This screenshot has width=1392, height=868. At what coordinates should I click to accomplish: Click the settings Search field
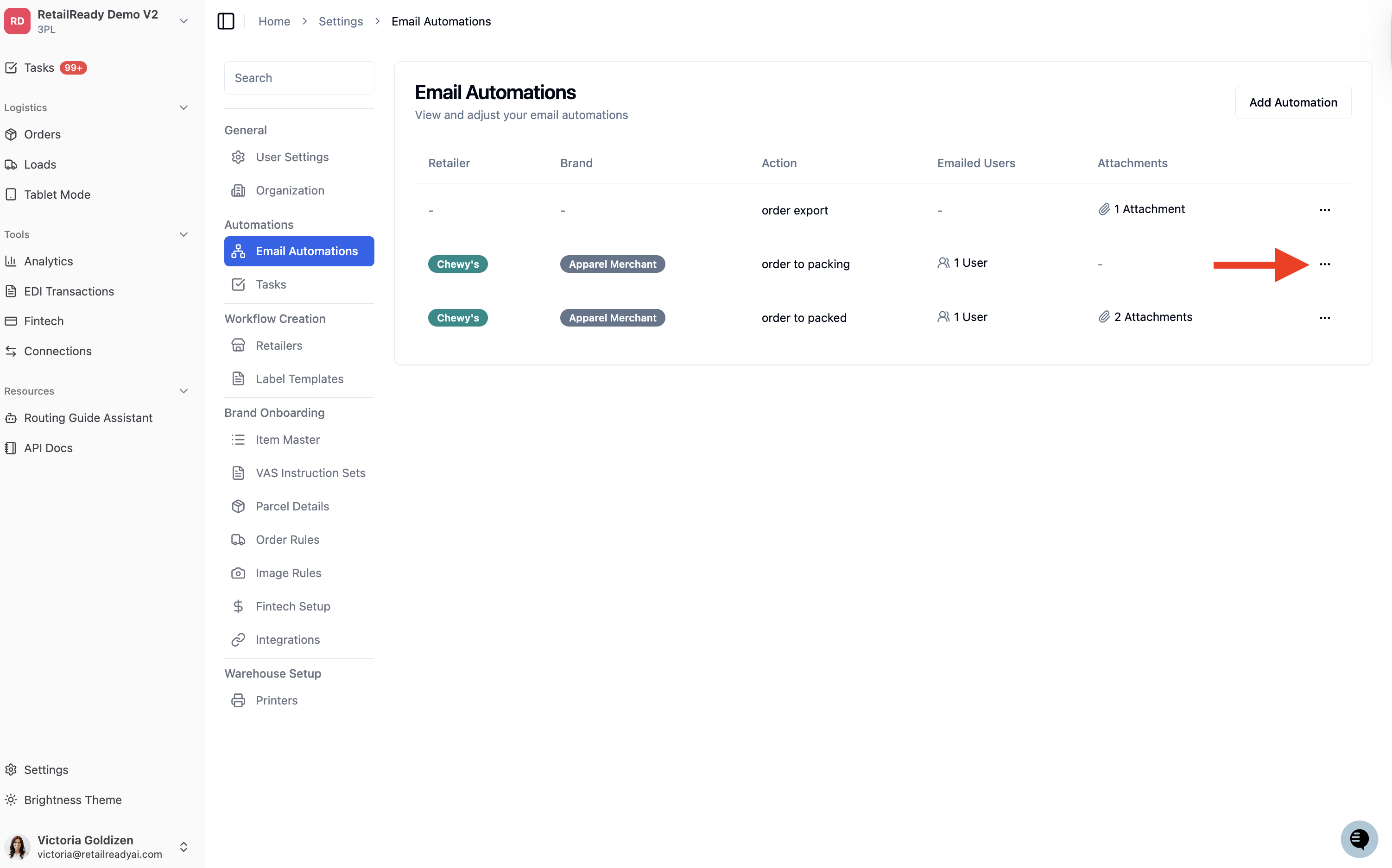pyautogui.click(x=299, y=78)
